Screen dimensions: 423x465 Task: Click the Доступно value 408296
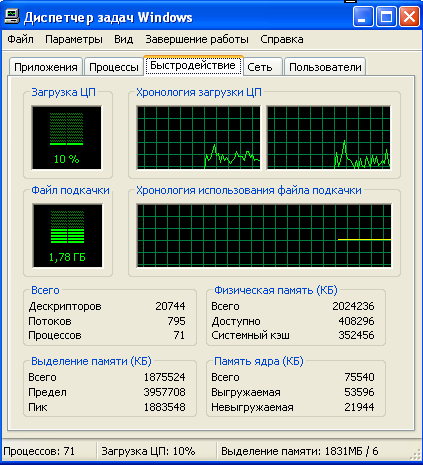356,321
